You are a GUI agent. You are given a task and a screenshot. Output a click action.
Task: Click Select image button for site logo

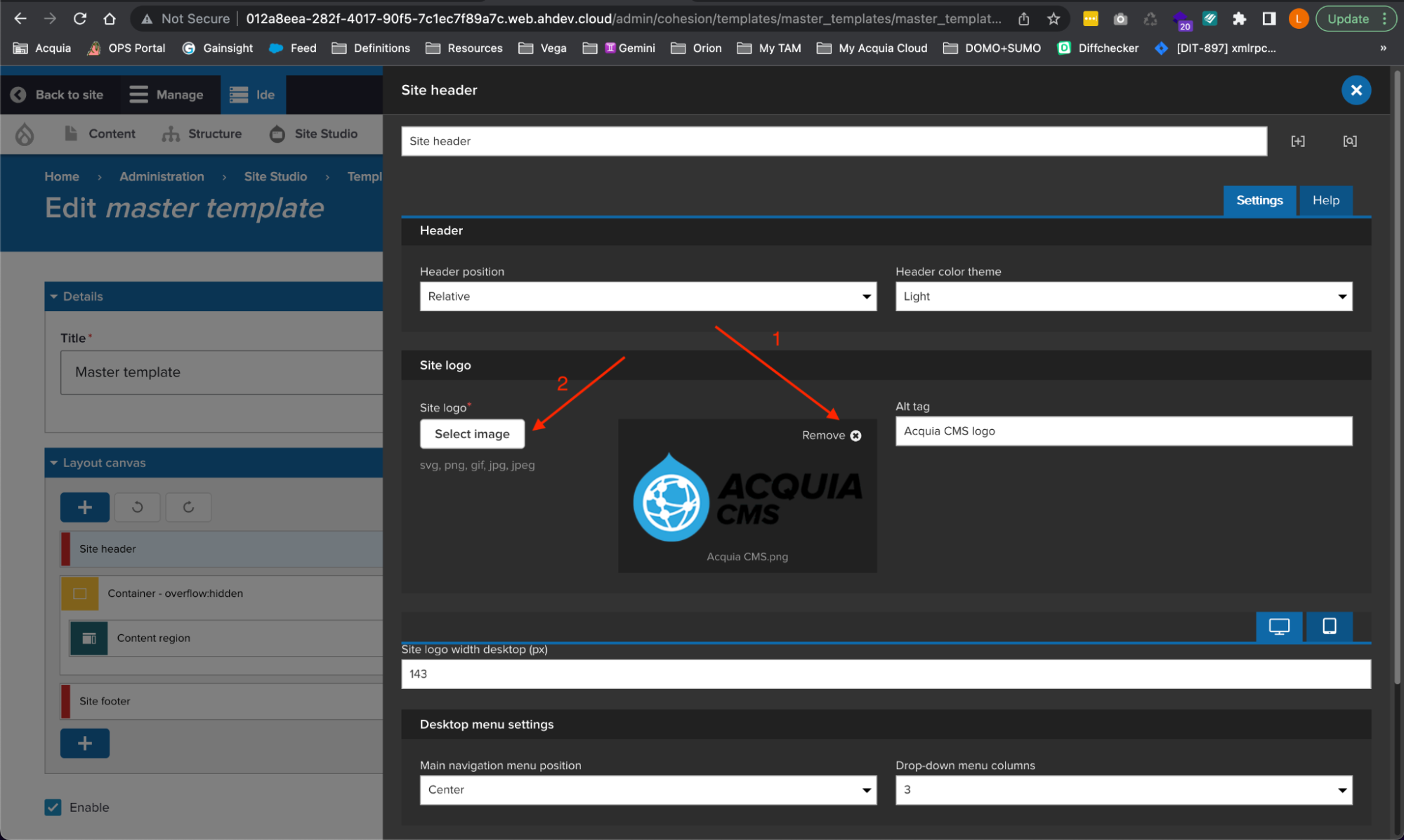(x=472, y=433)
